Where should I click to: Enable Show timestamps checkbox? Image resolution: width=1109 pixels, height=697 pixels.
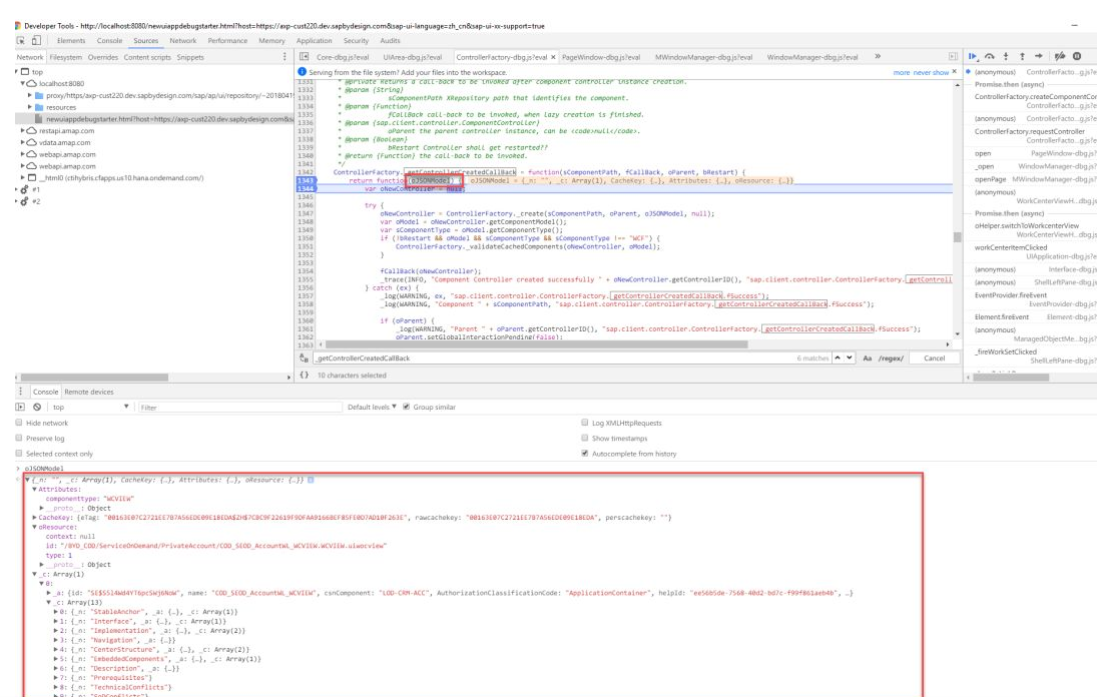point(585,438)
